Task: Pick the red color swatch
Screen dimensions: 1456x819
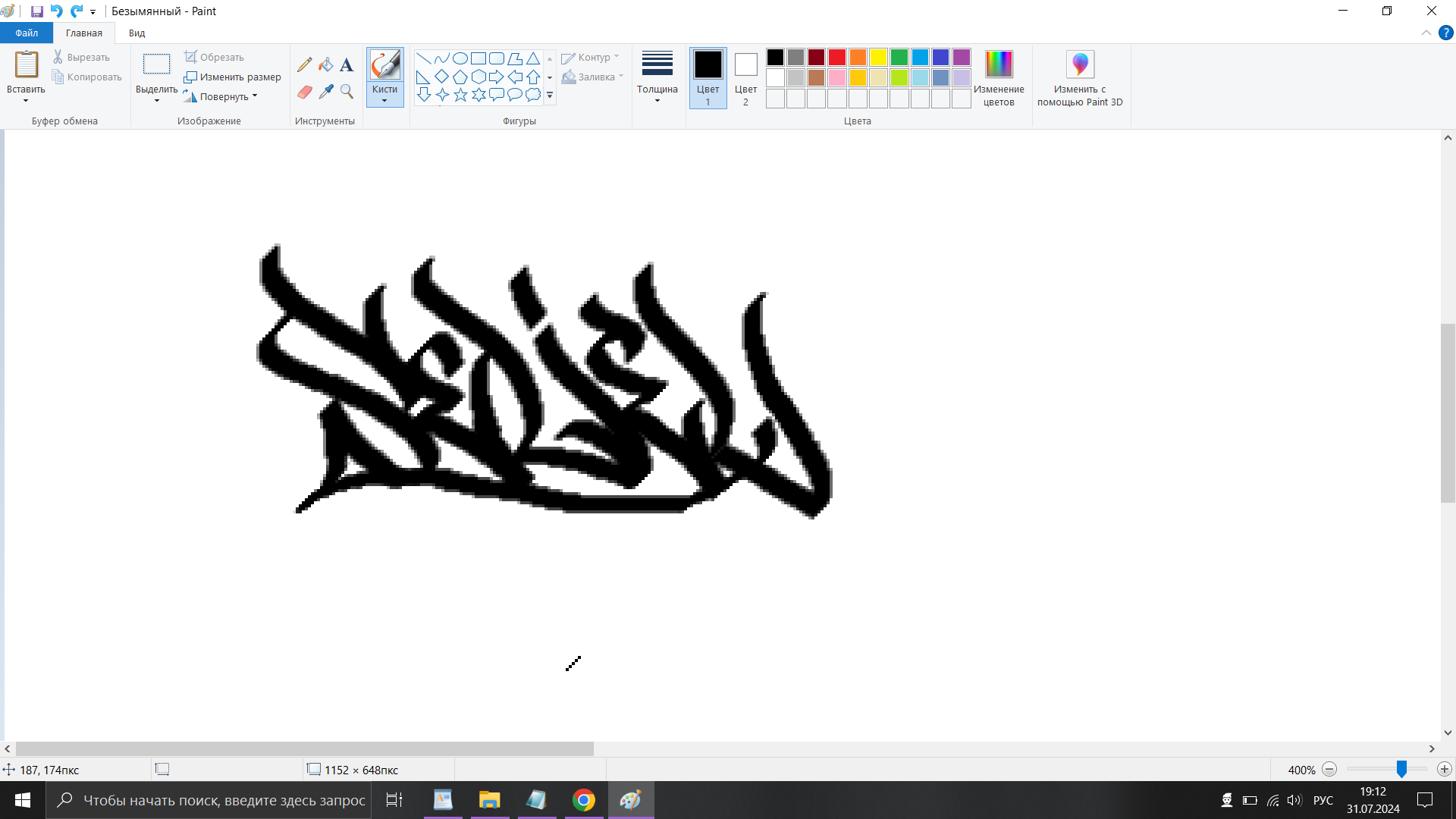Action: click(x=836, y=58)
